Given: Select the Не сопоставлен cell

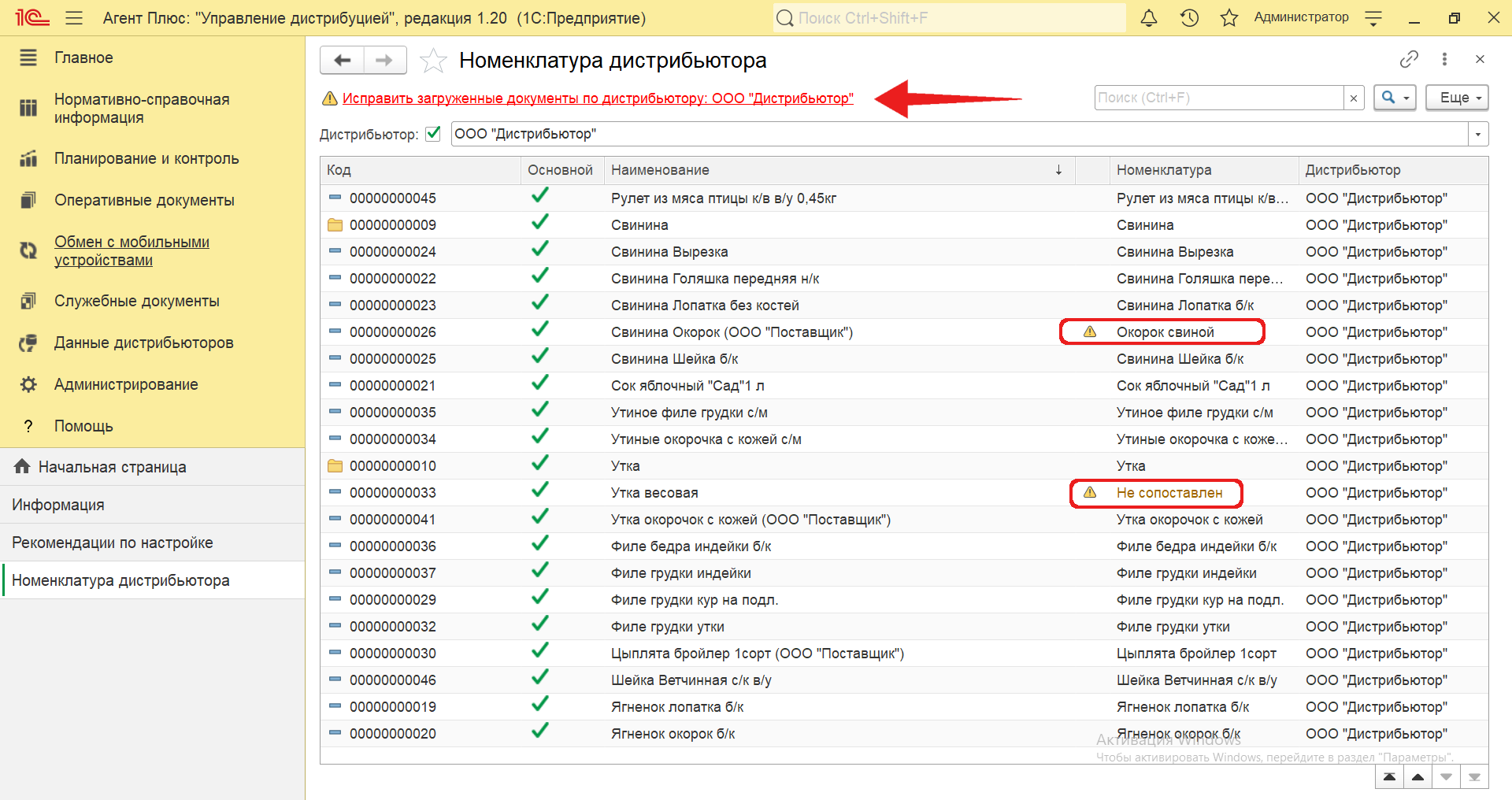Looking at the screenshot, I should click(x=1203, y=493).
